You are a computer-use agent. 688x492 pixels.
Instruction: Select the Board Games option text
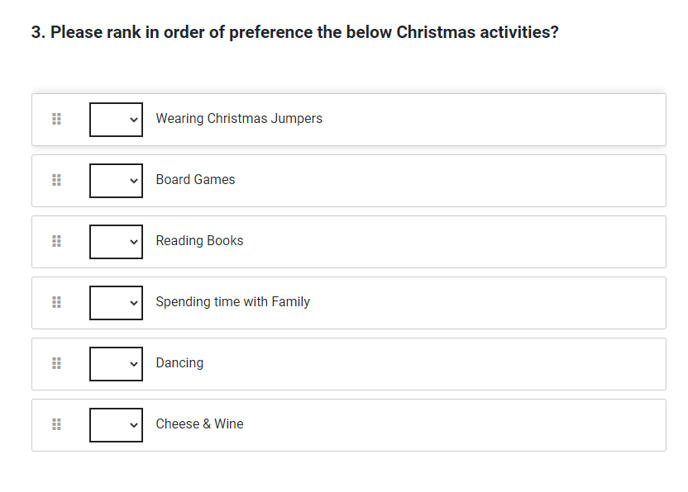(x=195, y=180)
